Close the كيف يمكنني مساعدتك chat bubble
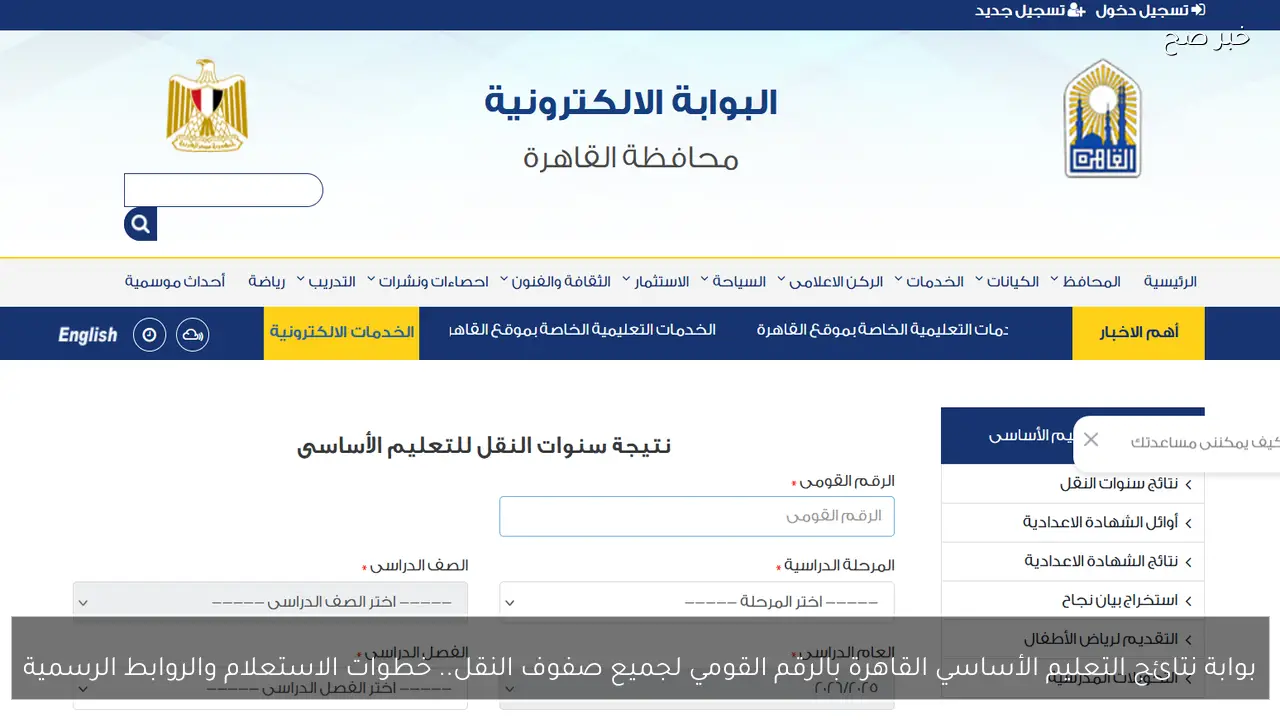Image resolution: width=1280 pixels, height=720 pixels. (x=1090, y=439)
